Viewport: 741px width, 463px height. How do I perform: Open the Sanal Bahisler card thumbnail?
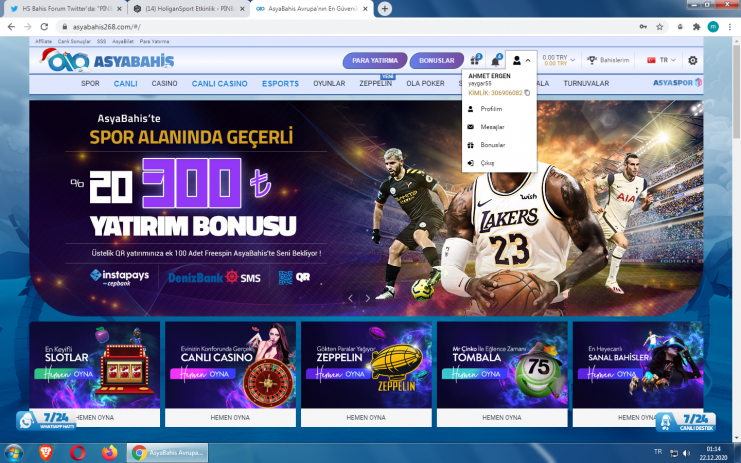tap(638, 365)
